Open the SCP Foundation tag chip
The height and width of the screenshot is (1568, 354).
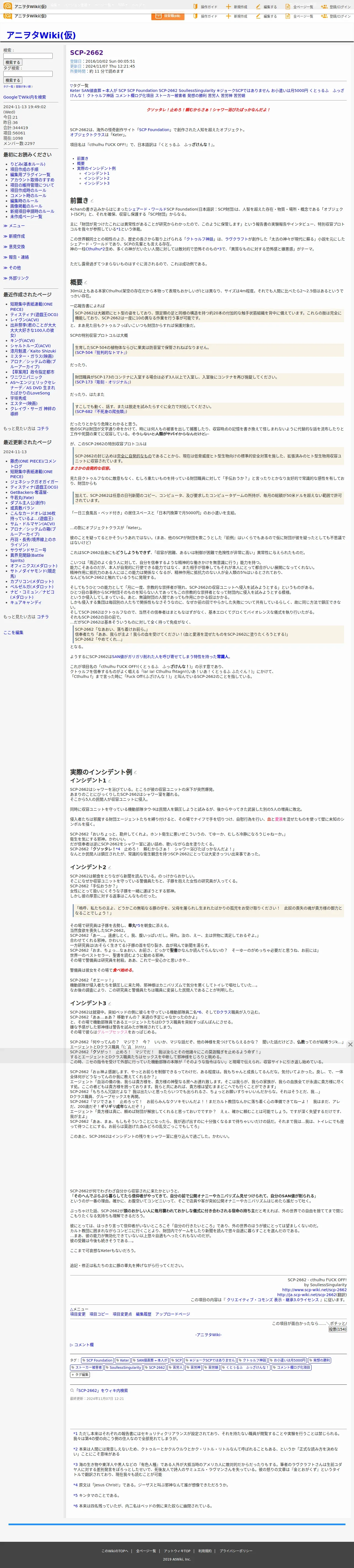click(x=97, y=1360)
